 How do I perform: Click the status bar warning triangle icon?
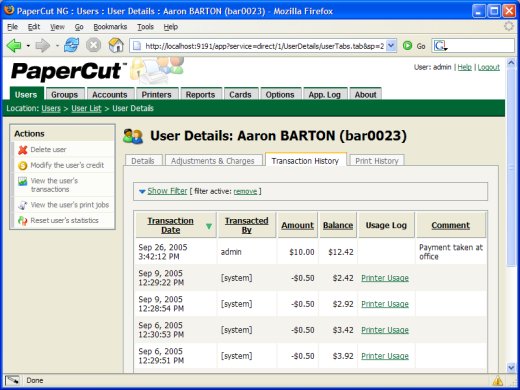coord(498,380)
